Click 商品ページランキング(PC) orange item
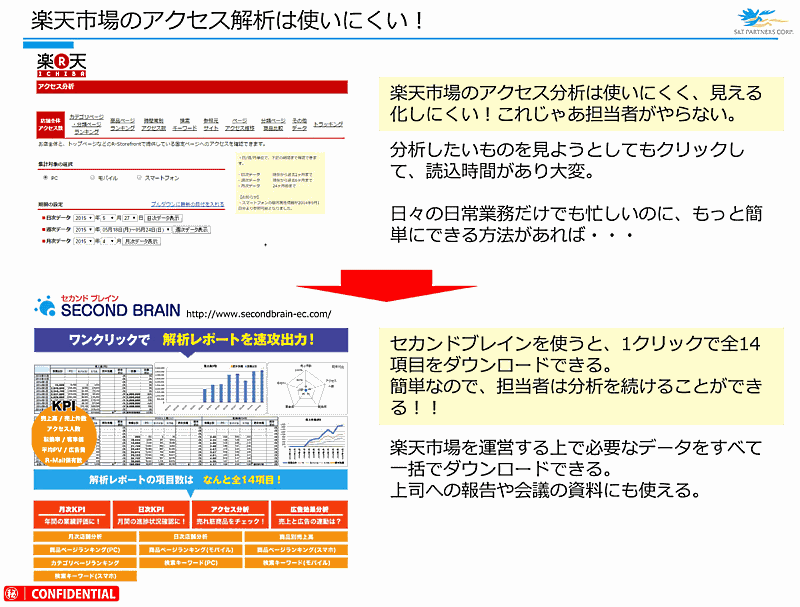This screenshot has height=607, width=800. pos(85,550)
